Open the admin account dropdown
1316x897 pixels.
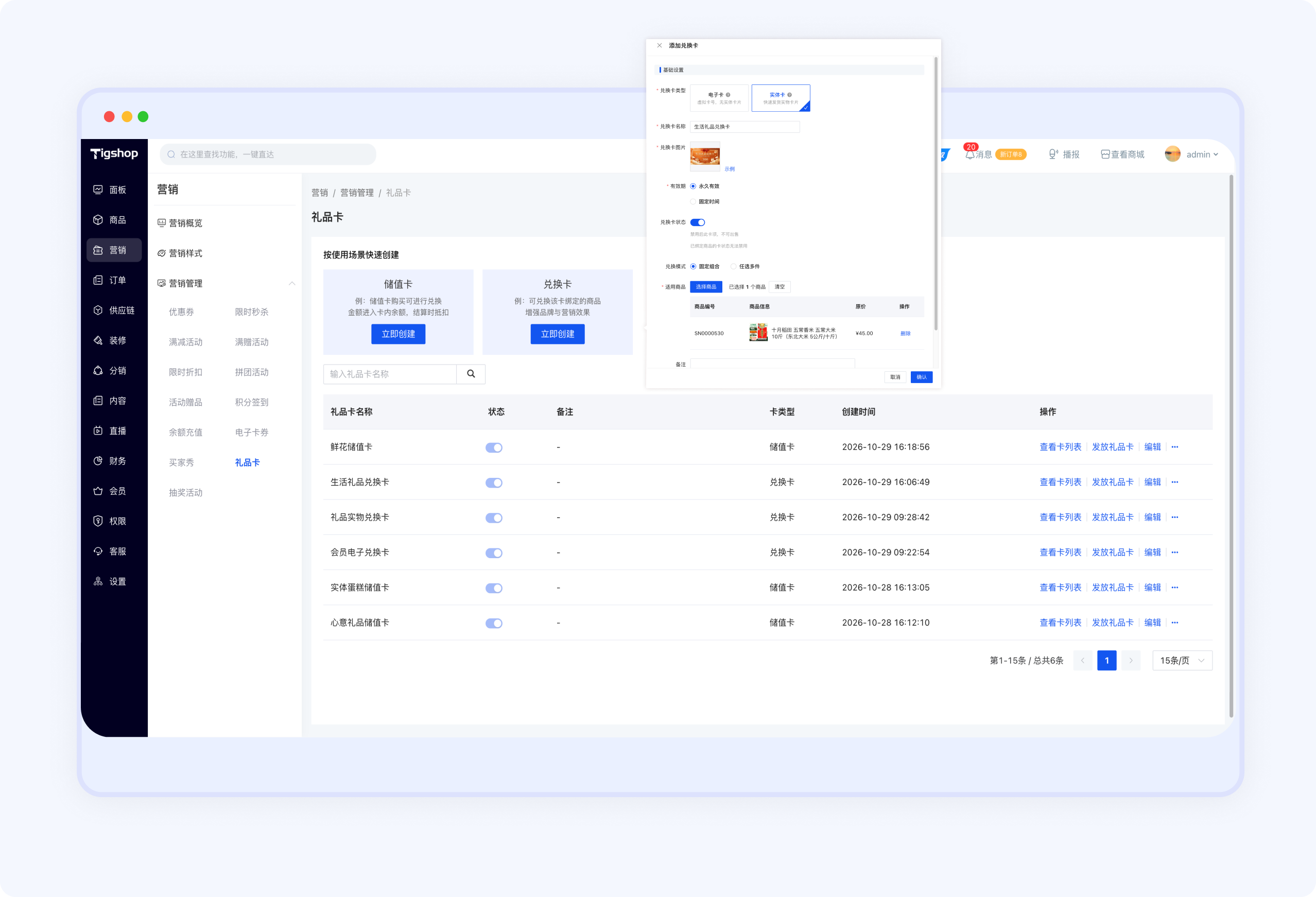click(x=1192, y=154)
